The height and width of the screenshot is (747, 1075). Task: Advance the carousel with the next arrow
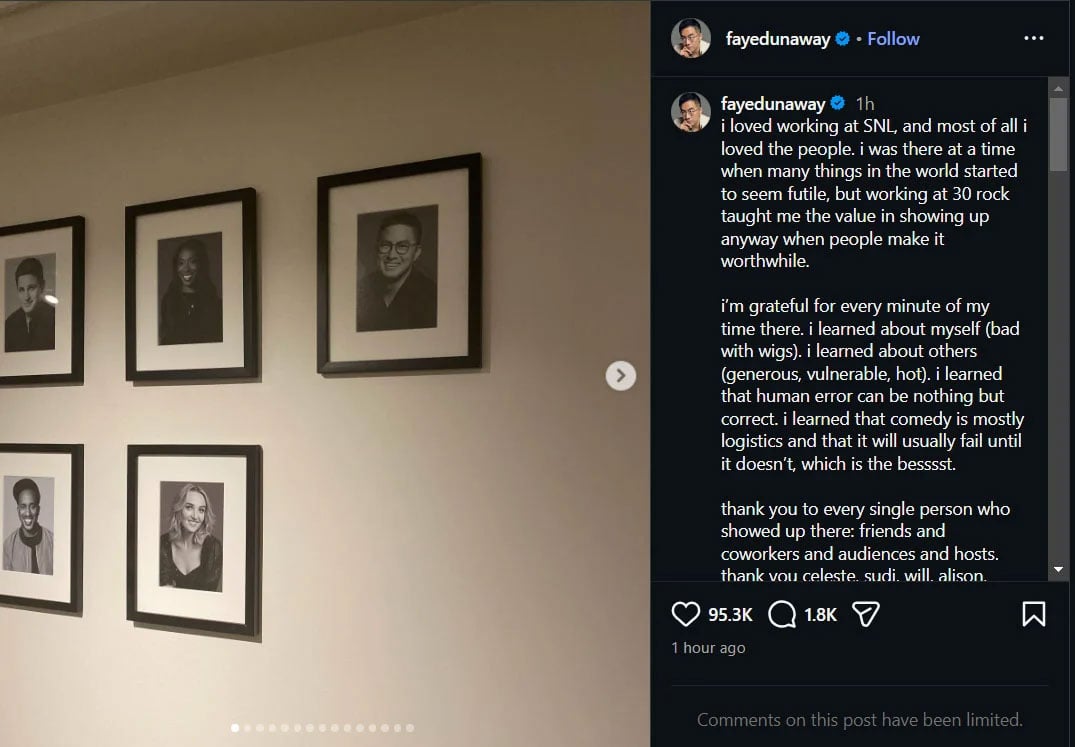(621, 376)
